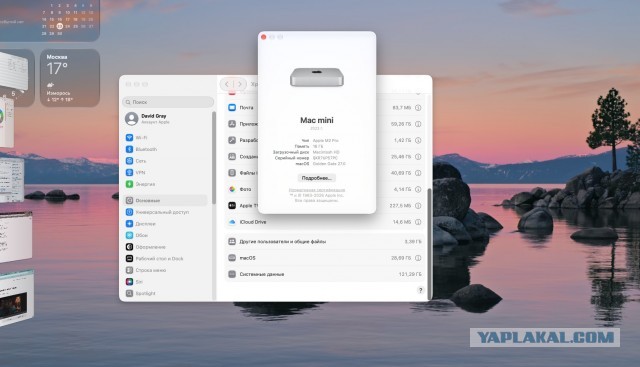Open the question-mark help button in Settings
This screenshot has width=640, height=367.
point(420,290)
